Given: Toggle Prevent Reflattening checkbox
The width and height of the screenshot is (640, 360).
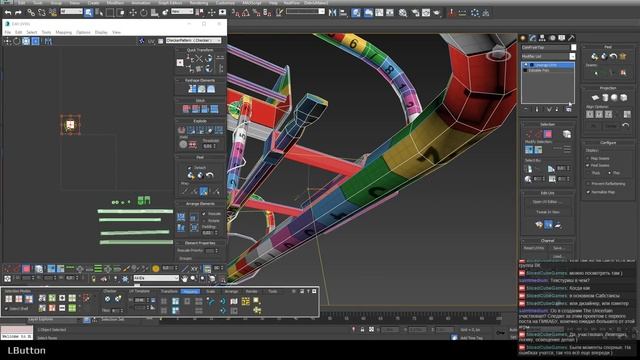Looking at the screenshot, I should pos(588,184).
